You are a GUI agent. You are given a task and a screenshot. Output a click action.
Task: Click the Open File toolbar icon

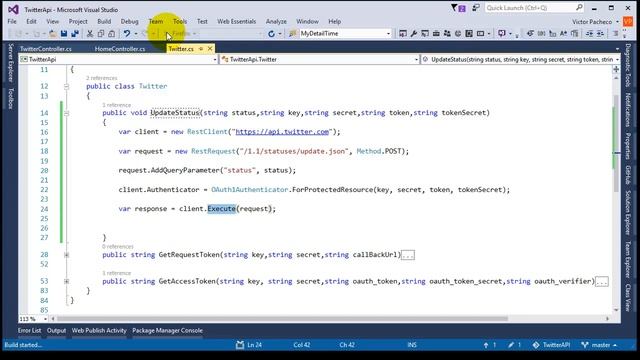click(53, 34)
